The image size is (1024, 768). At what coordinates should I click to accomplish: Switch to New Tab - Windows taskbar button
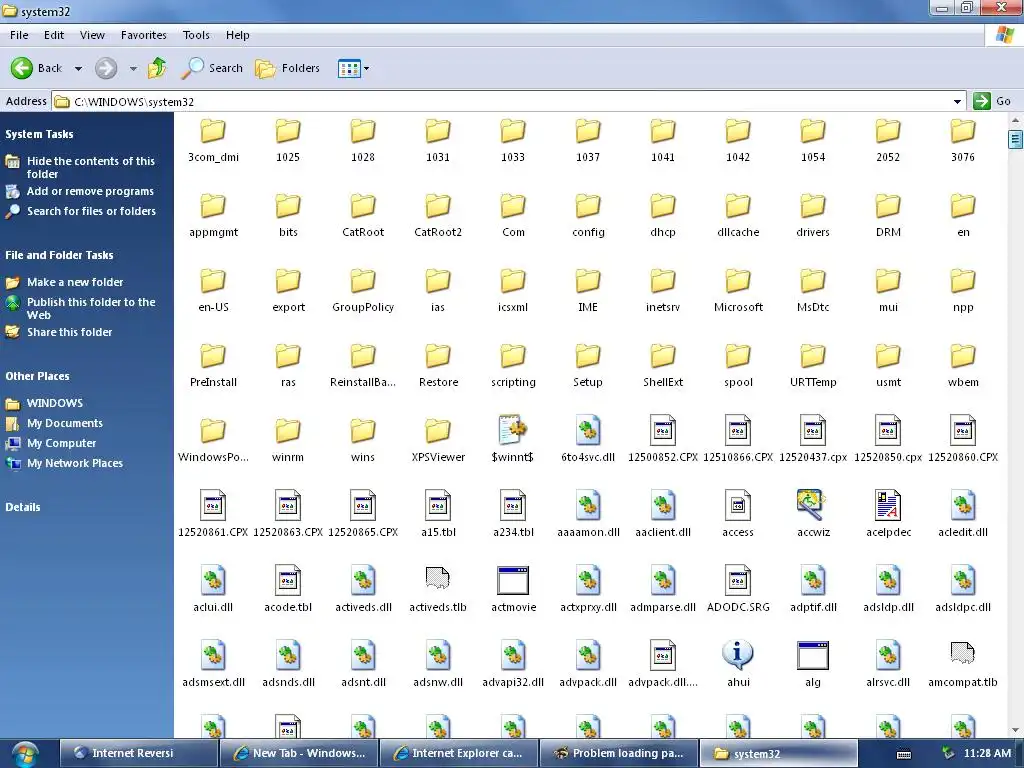[298, 753]
